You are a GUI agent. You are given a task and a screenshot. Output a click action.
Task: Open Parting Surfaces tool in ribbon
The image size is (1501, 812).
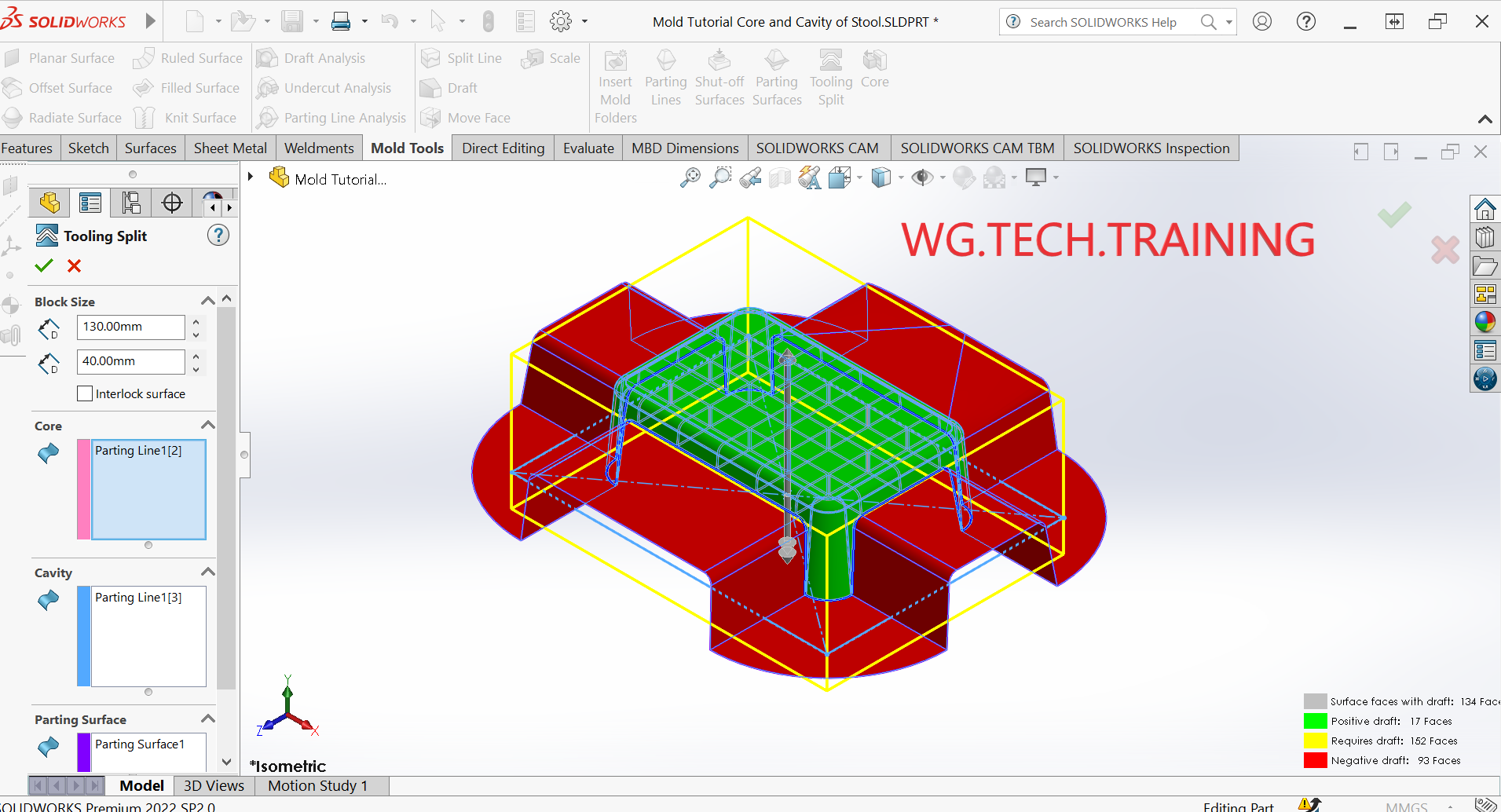click(x=777, y=78)
